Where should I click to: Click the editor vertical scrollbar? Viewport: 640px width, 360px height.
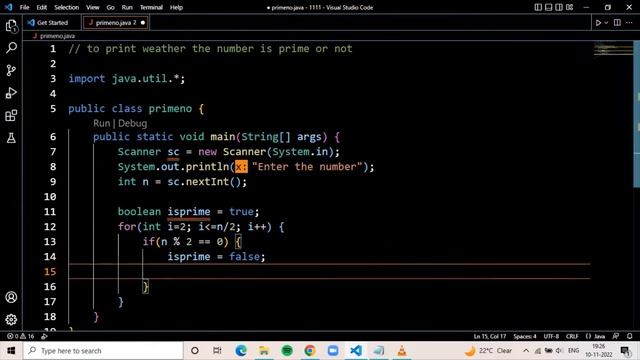[x=636, y=114]
